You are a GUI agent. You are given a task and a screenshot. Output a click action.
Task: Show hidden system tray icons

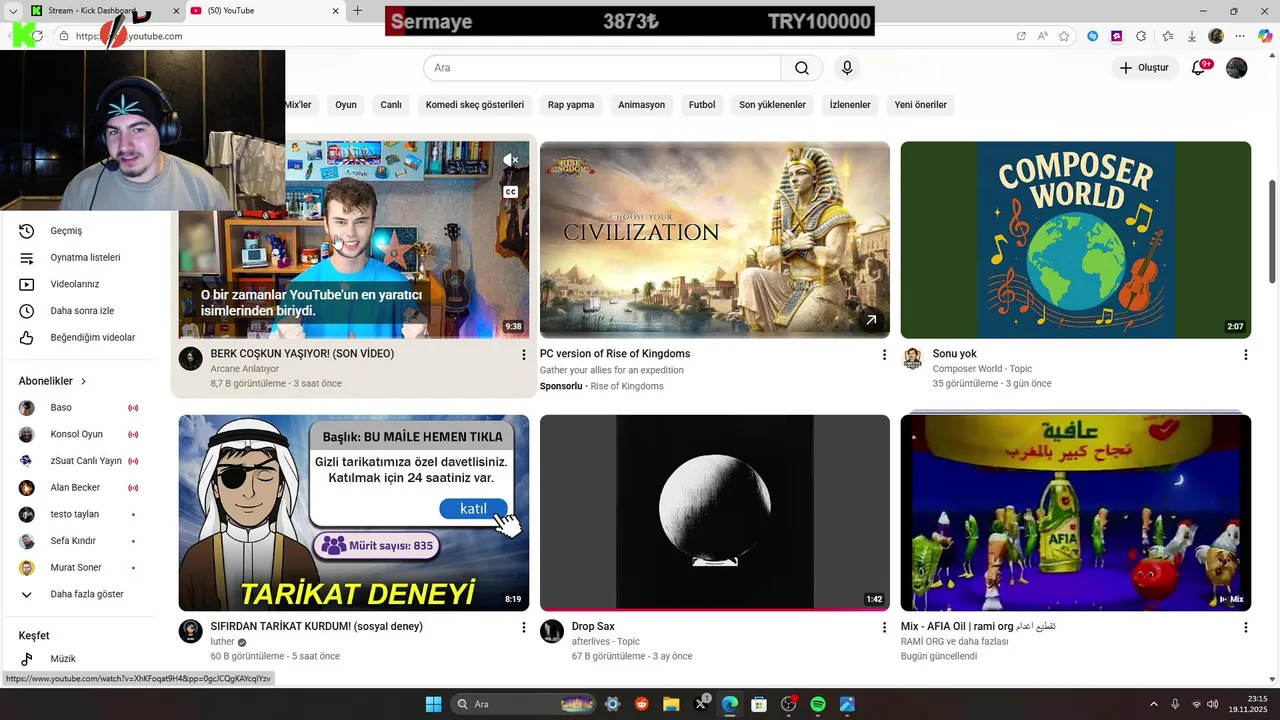(x=1153, y=704)
